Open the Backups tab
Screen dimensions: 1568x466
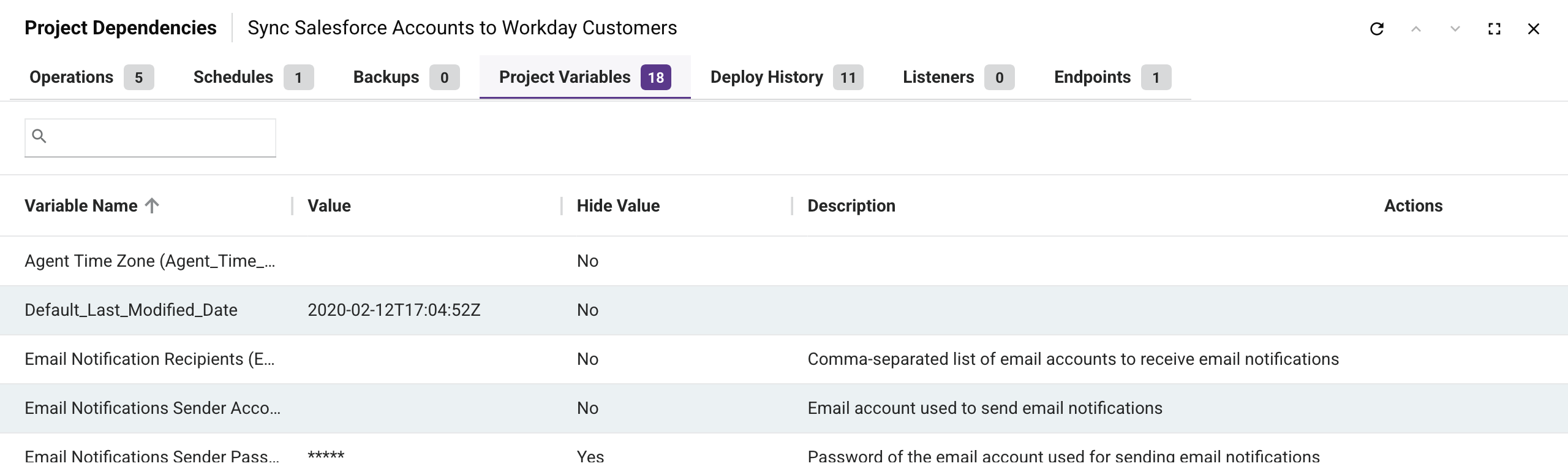click(x=407, y=77)
